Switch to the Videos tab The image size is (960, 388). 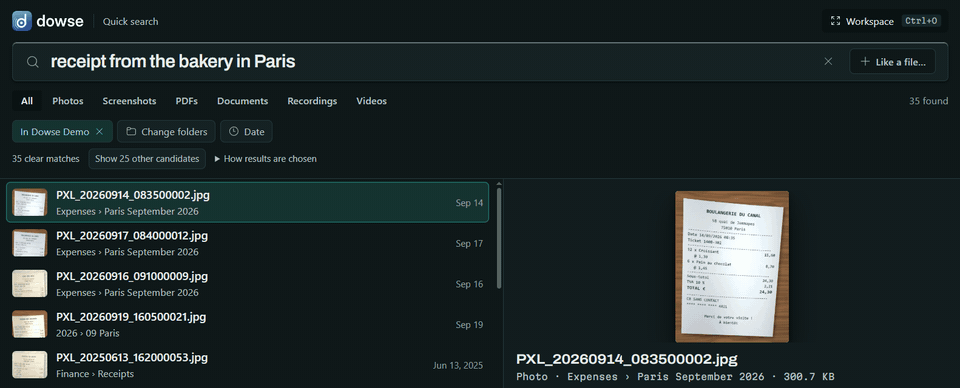pyautogui.click(x=372, y=101)
